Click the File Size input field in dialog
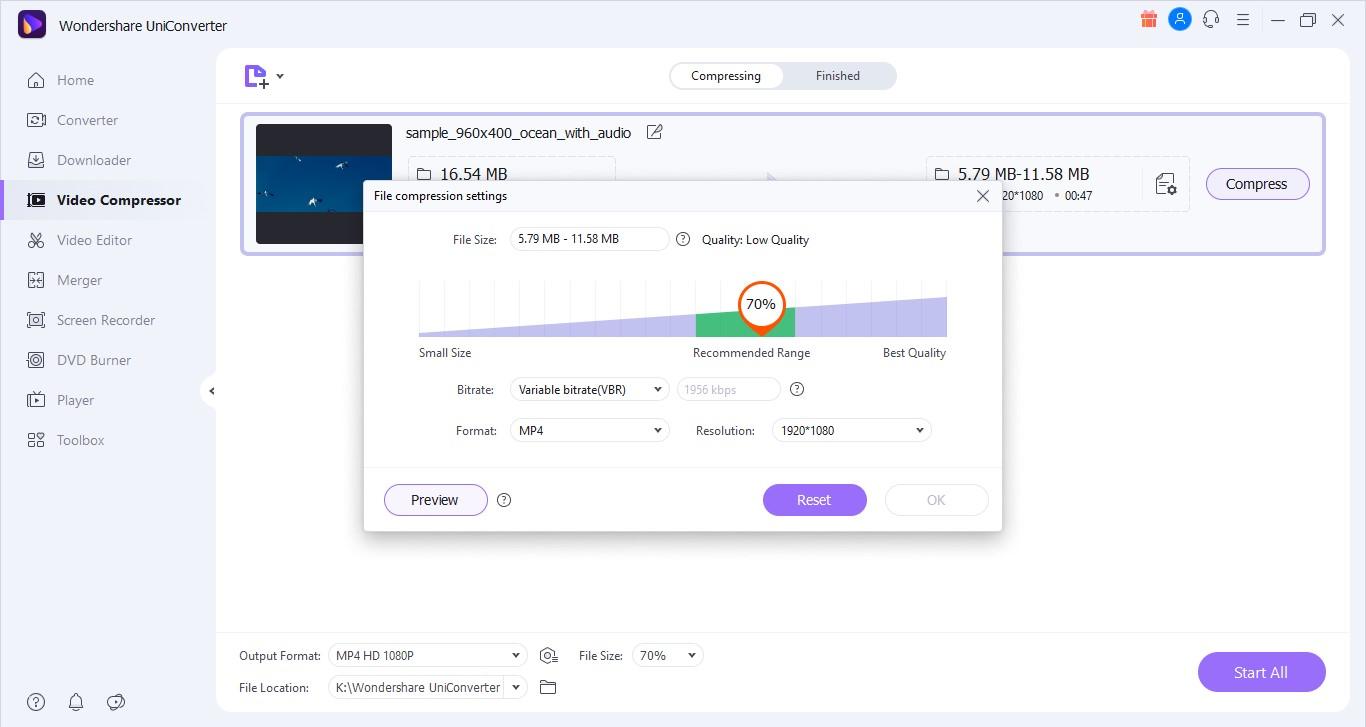Image resolution: width=1366 pixels, height=727 pixels. [x=589, y=239]
